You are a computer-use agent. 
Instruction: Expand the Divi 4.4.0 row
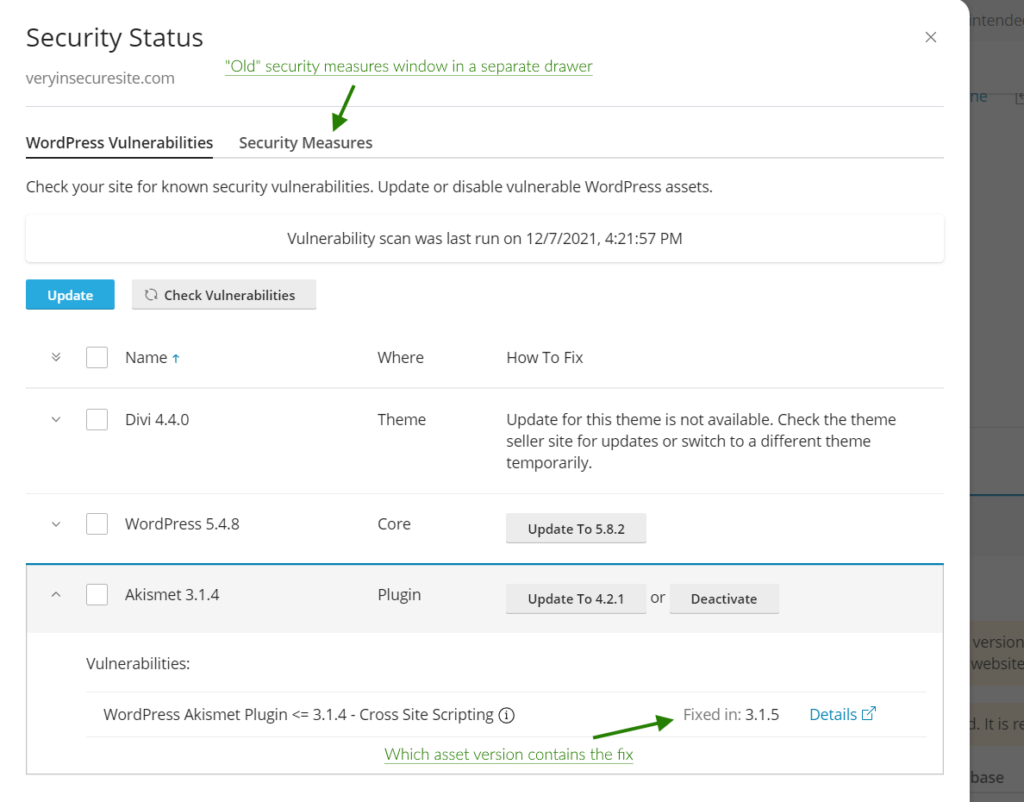click(56, 419)
